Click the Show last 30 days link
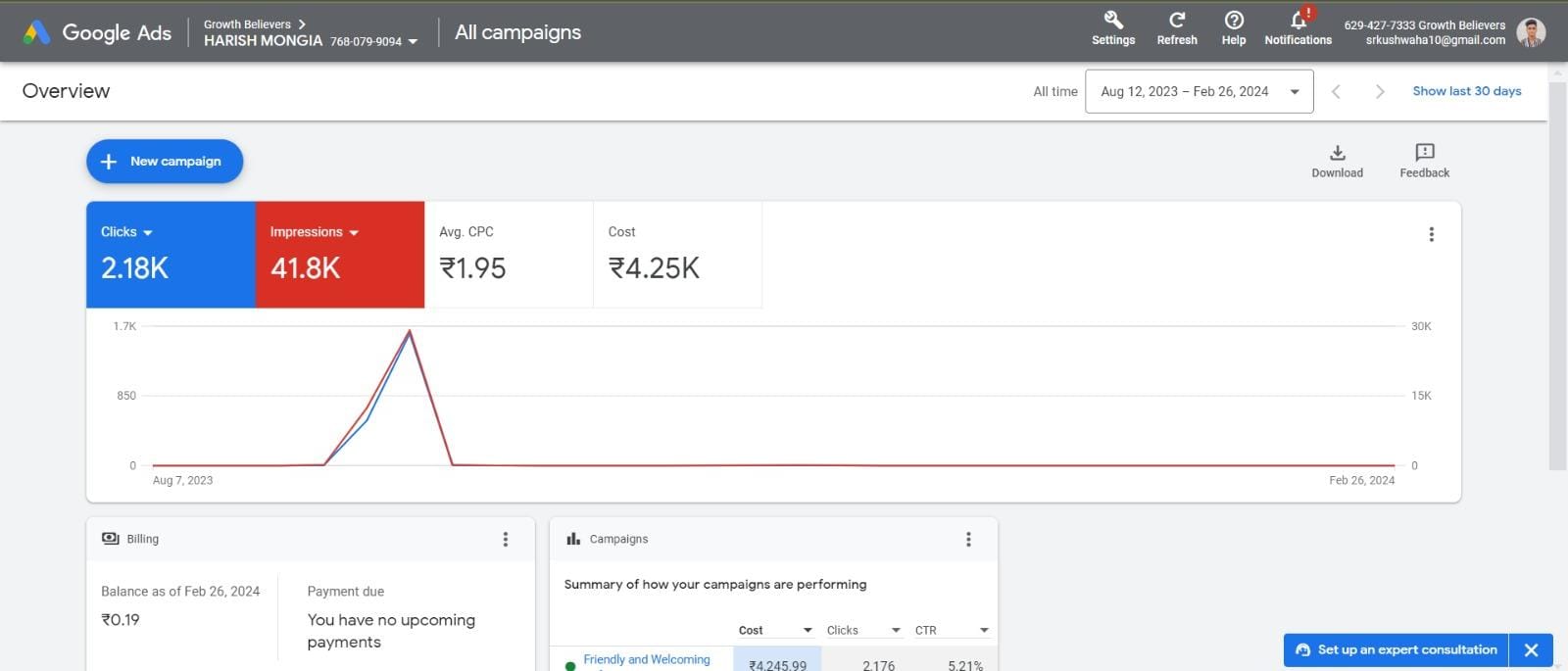1568x671 pixels. point(1466,91)
